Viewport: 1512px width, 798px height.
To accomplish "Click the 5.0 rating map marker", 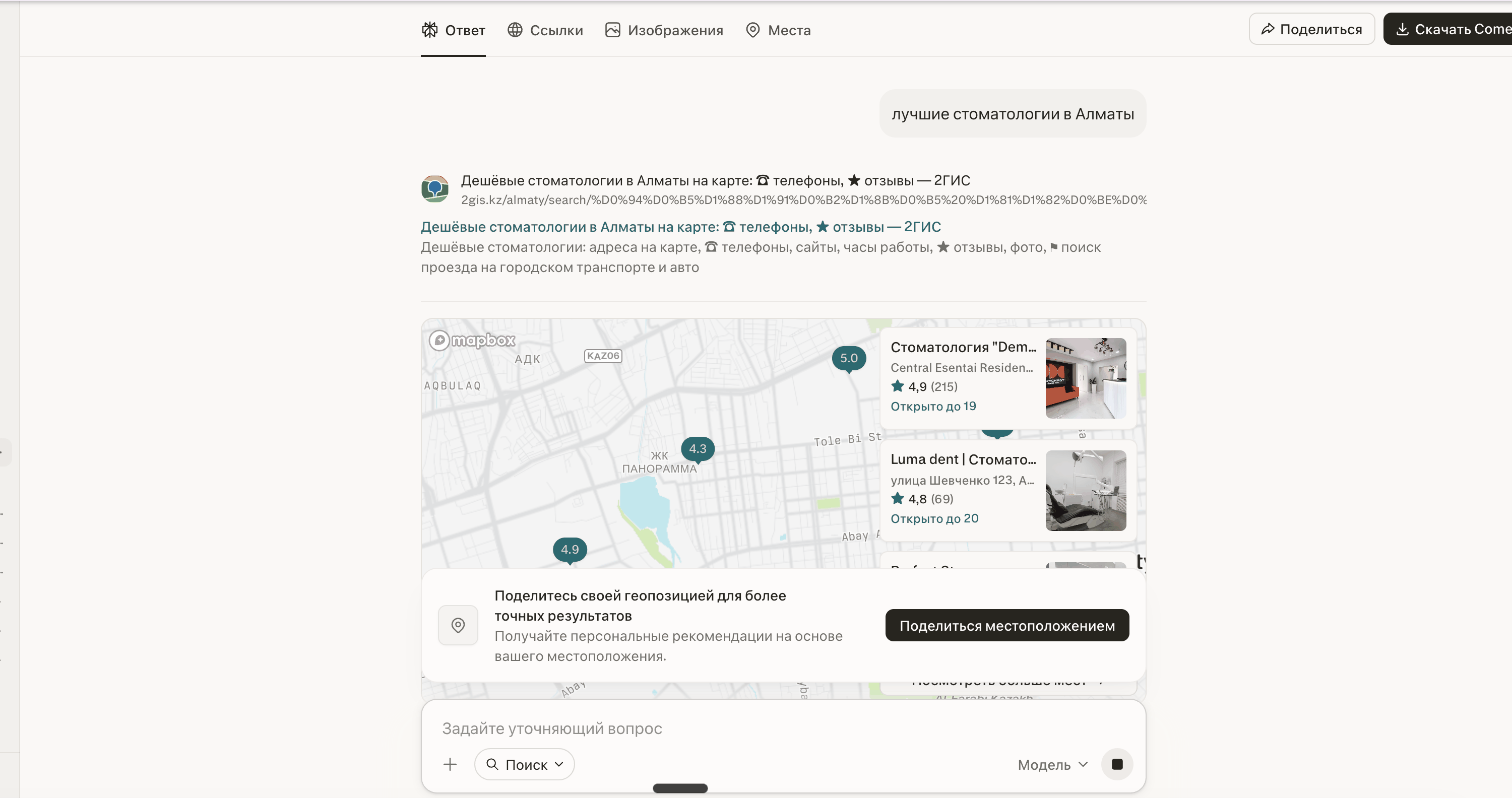I will (849, 359).
